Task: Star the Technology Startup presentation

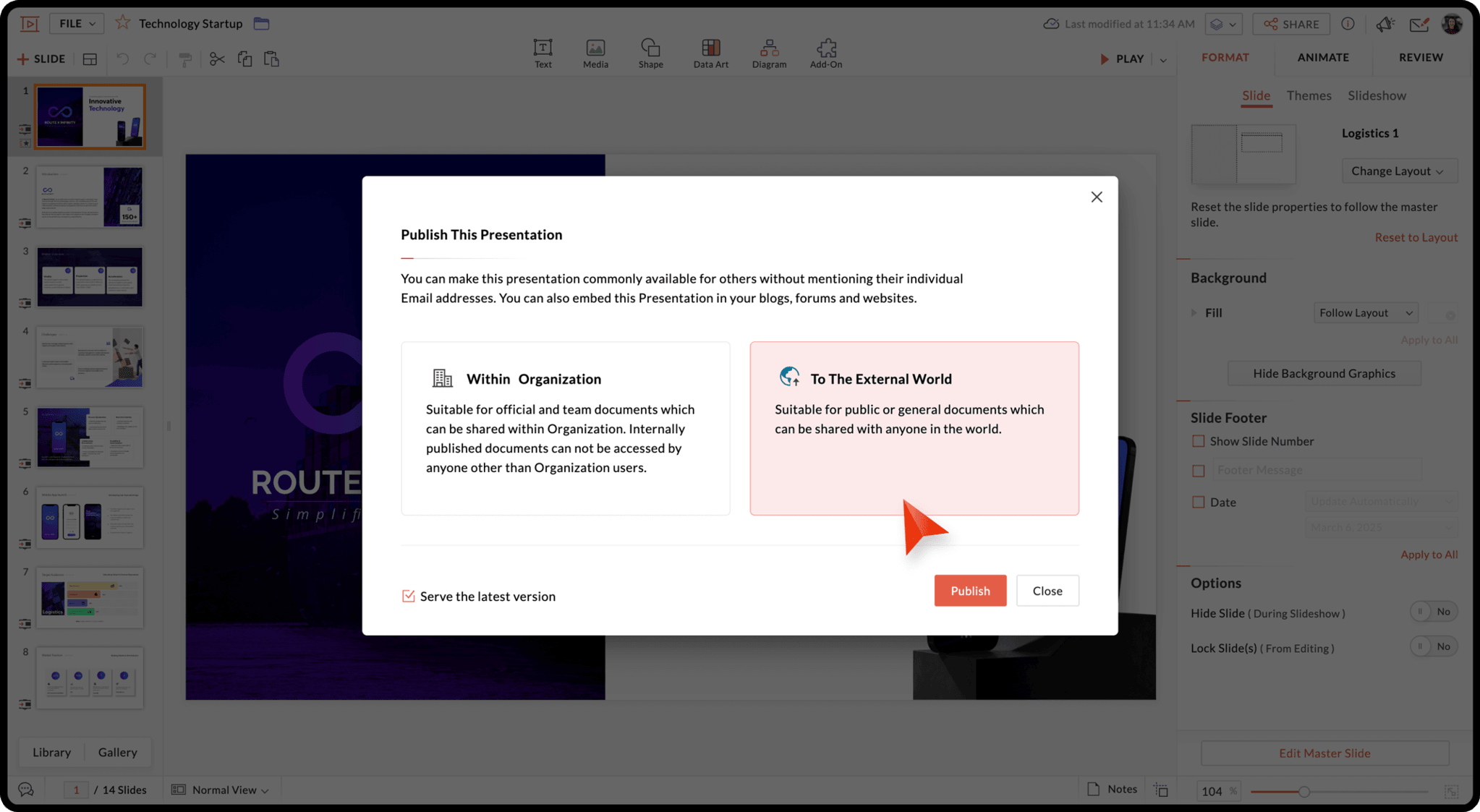Action: pos(123,23)
